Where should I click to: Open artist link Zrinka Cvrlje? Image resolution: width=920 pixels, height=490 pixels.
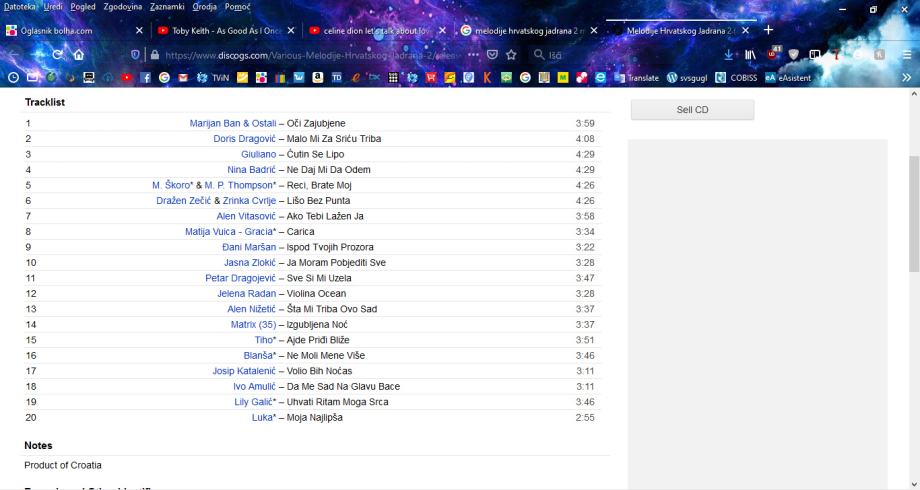tap(249, 201)
